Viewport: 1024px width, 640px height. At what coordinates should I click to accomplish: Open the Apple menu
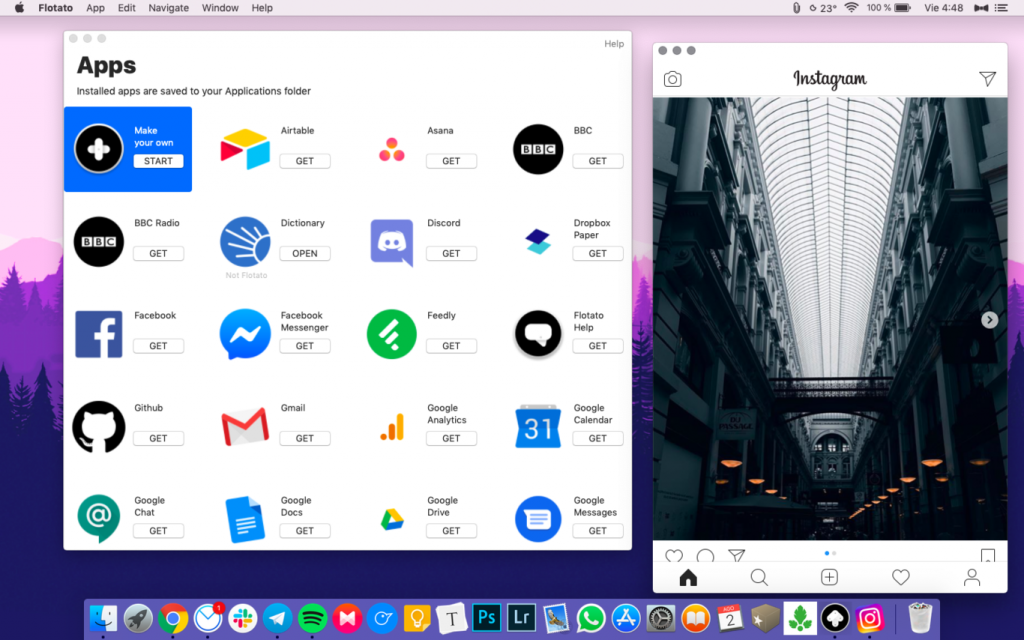coord(20,8)
